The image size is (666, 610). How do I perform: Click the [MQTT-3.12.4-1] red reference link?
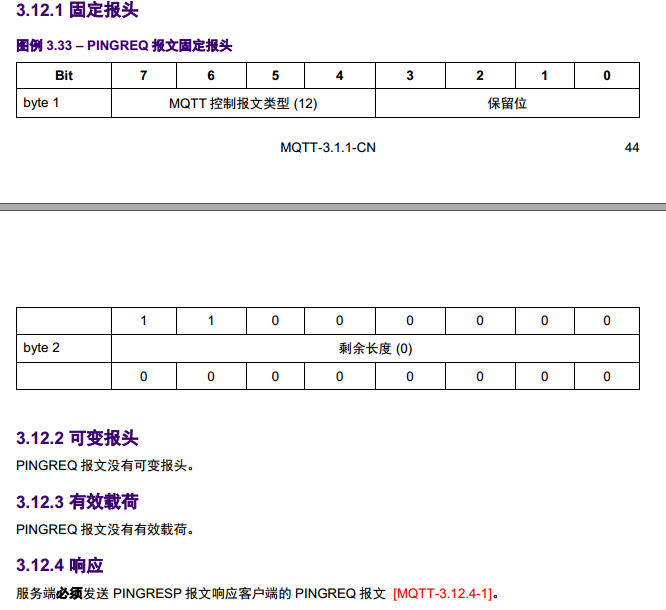click(443, 593)
